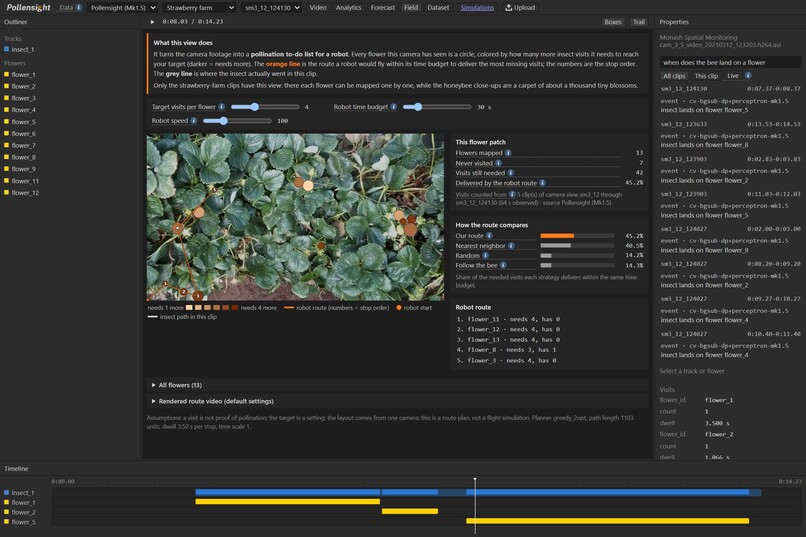Select flower_11 in the Outliner
806x537 pixels.
[x=25, y=181]
